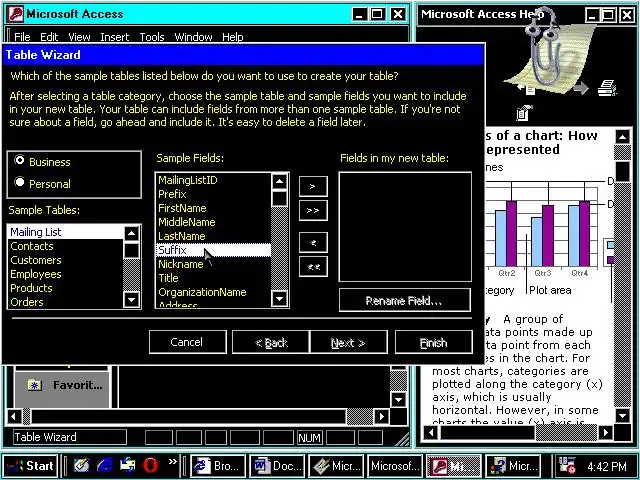Screen dimensions: 640x480
Task: Select Customers sample table
Action: point(66,260)
